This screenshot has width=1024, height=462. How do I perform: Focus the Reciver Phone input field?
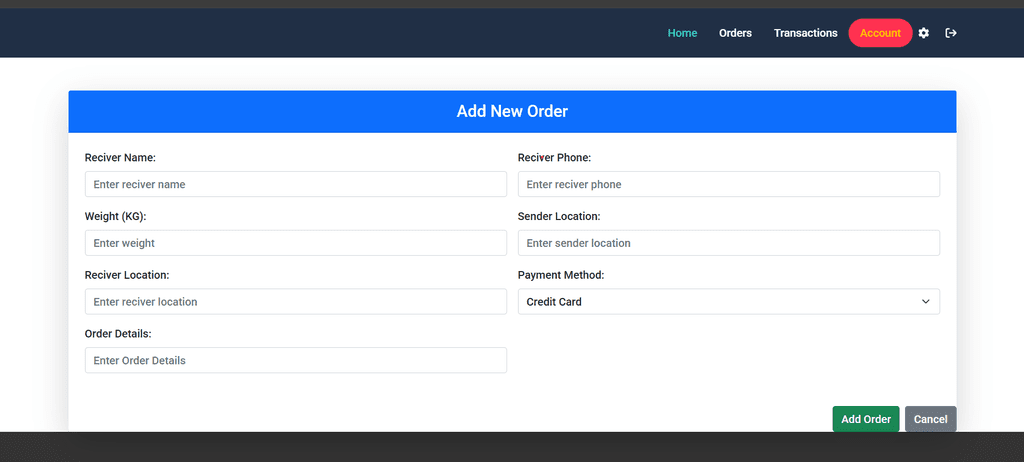point(729,184)
